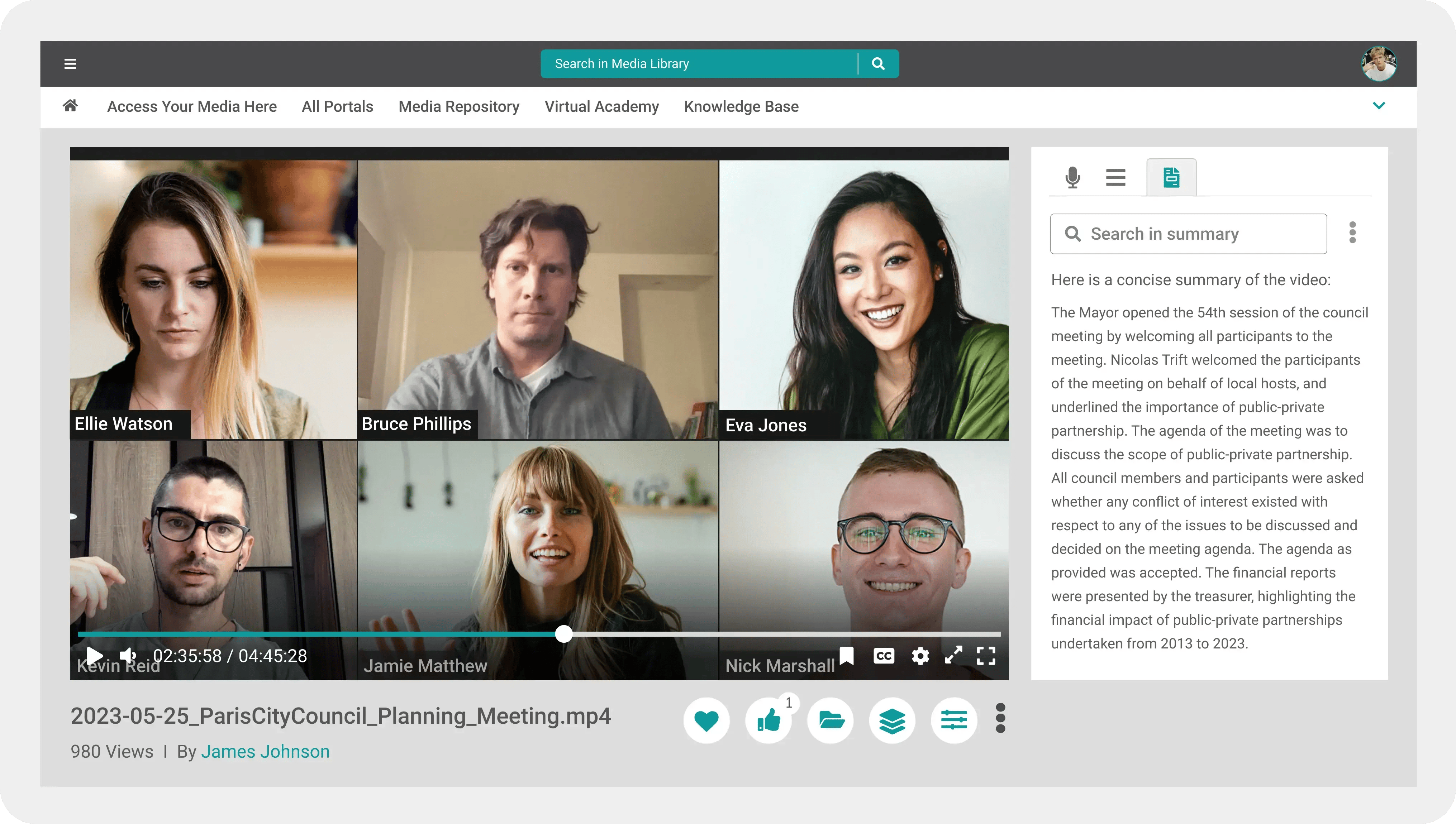Click the unplayed portion of the progress bar
This screenshot has height=824, width=1456.
click(x=787, y=634)
